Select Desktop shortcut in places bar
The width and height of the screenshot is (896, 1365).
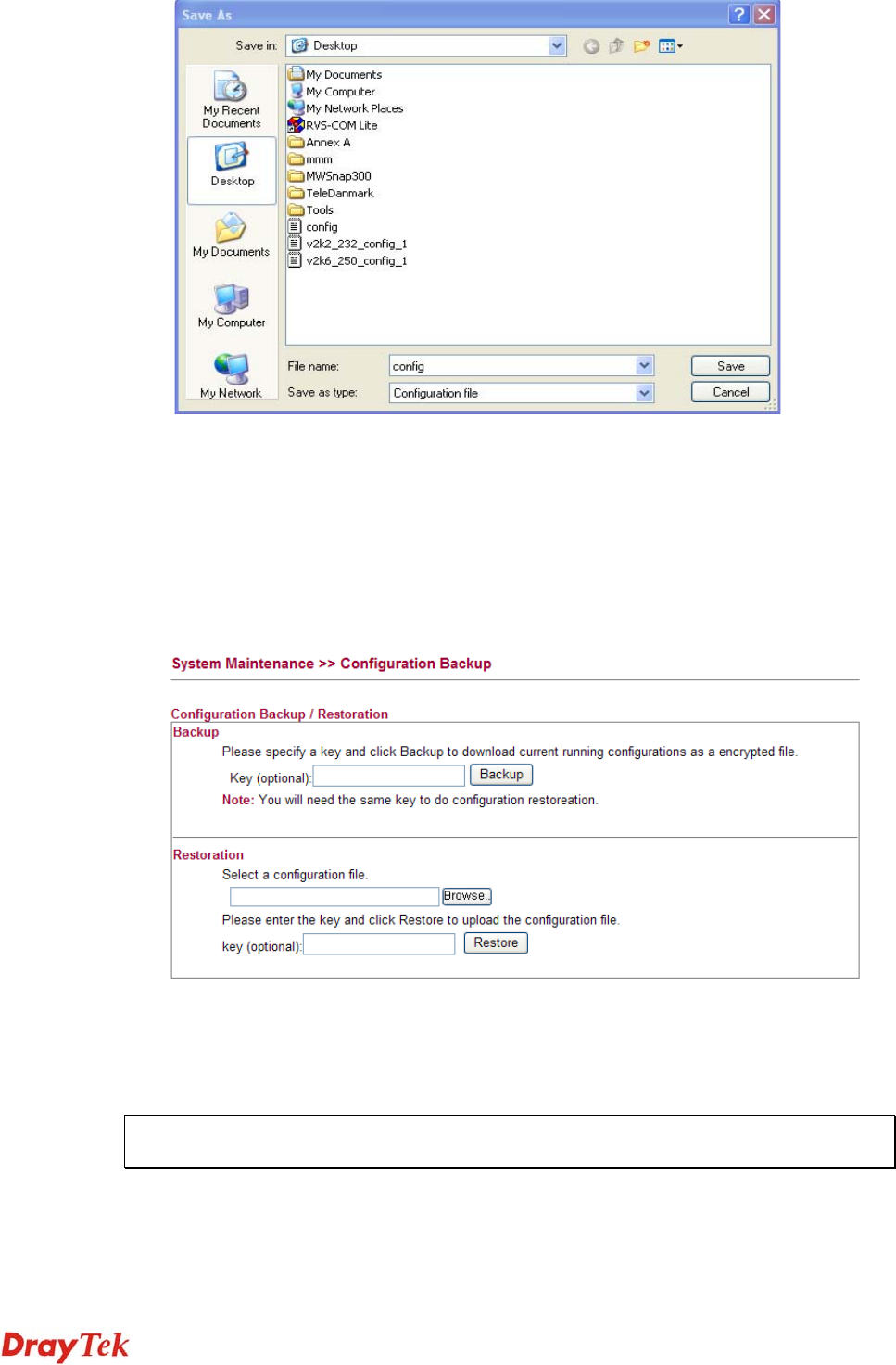(x=232, y=170)
